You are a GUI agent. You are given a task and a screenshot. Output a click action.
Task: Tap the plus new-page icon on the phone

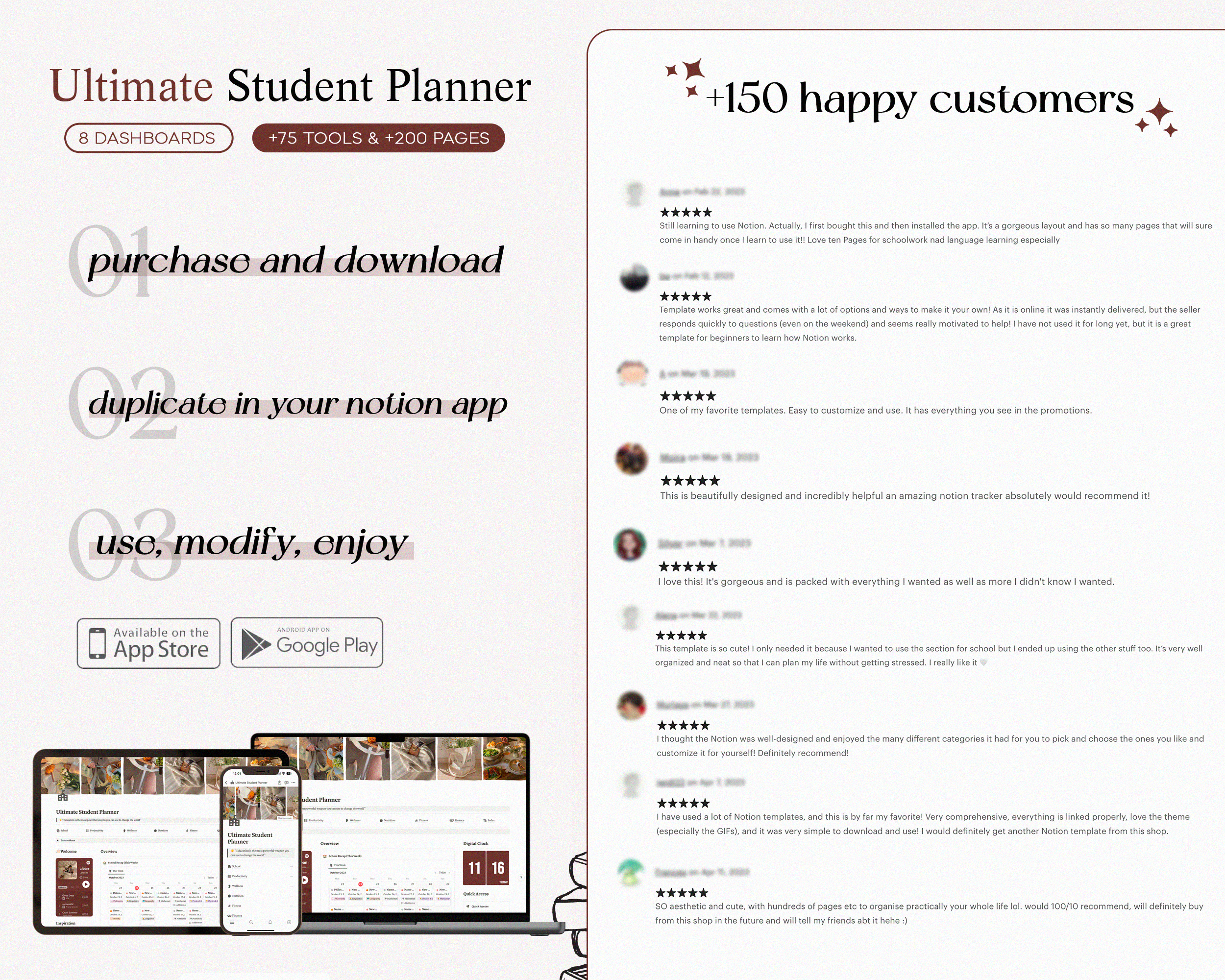click(x=289, y=922)
